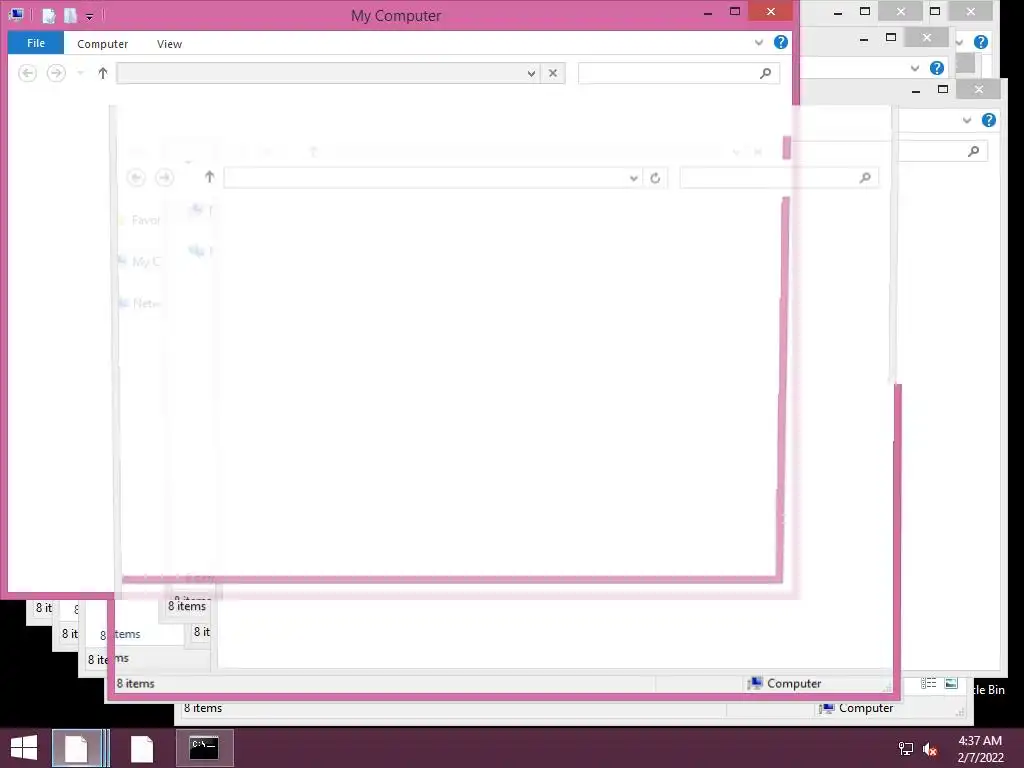Screen dimensions: 1024x768
Task: Click the My Computer window system icon
Action: (x=16, y=14)
